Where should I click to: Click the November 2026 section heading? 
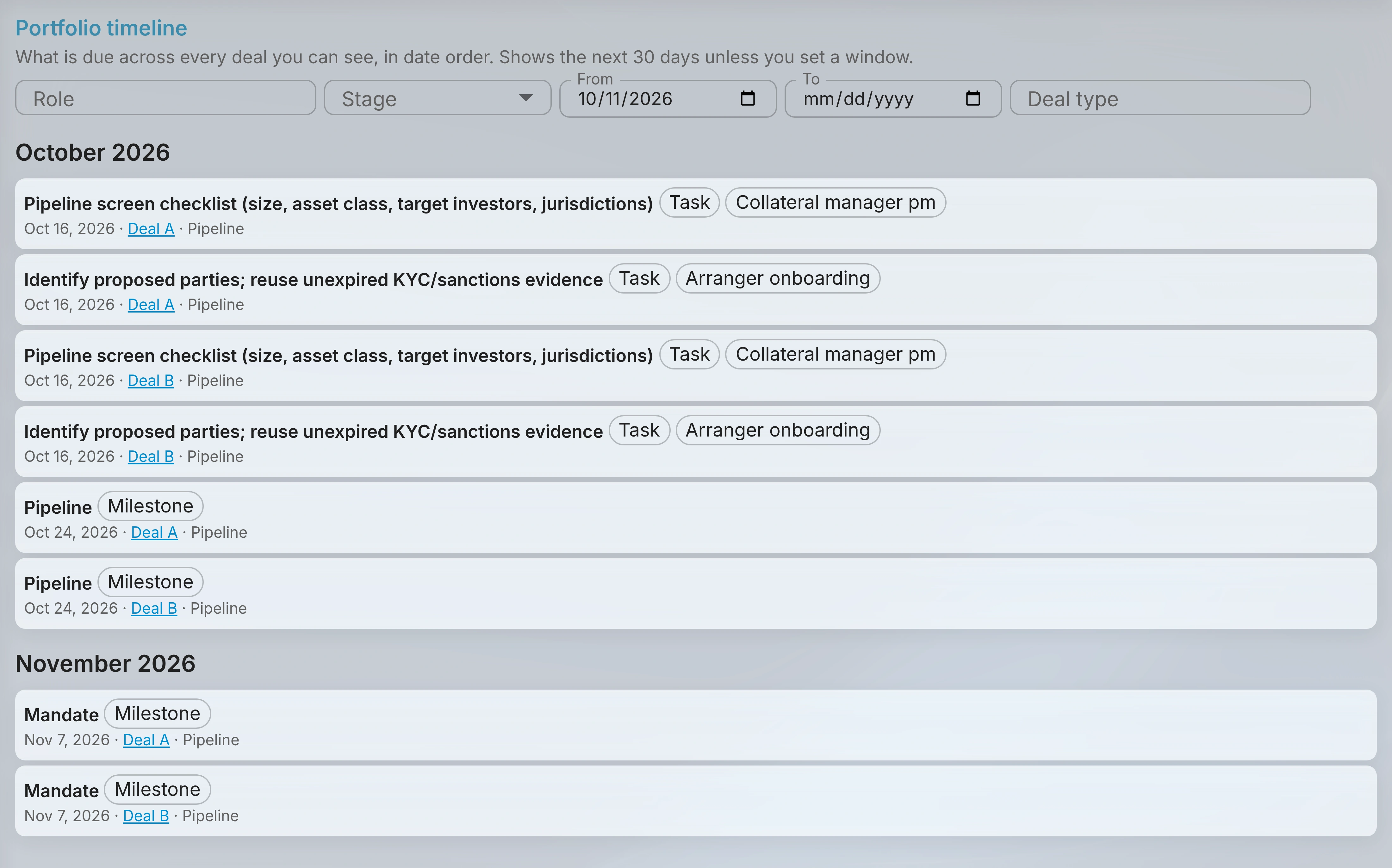(x=105, y=663)
